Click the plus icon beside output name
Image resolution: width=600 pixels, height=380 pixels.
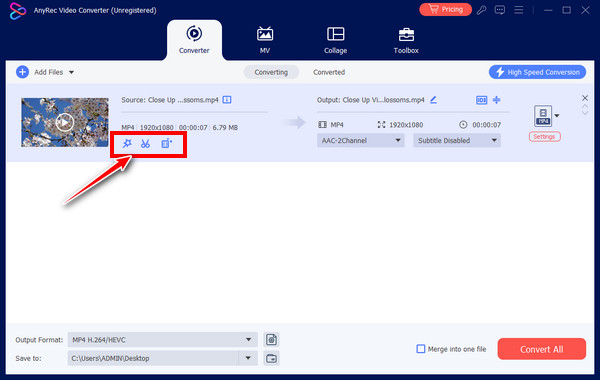pos(496,100)
